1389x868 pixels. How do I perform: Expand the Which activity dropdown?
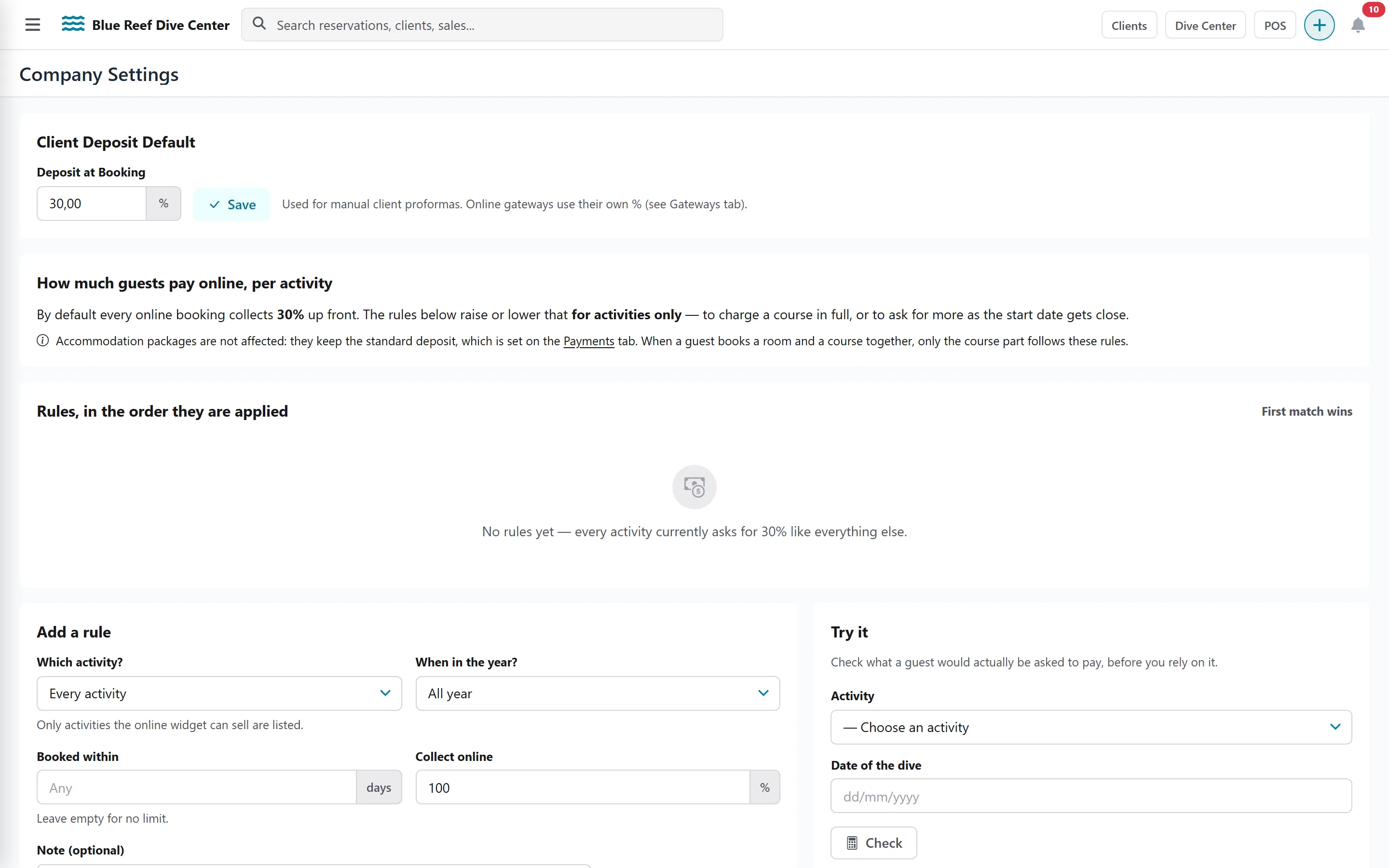[x=218, y=693]
